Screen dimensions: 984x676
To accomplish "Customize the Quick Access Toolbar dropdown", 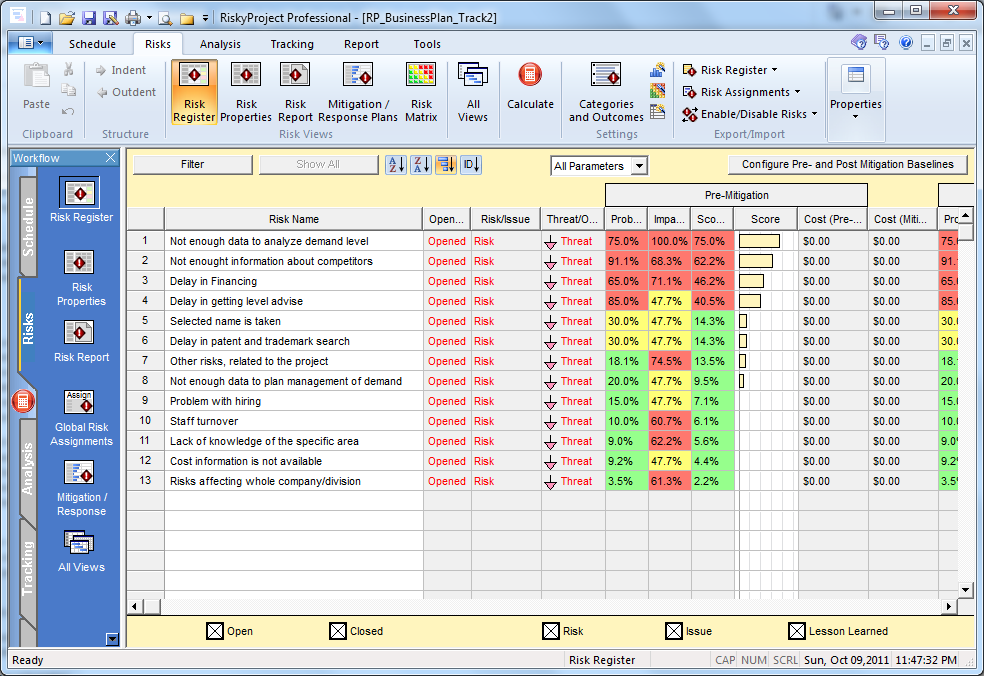I will [x=205, y=18].
